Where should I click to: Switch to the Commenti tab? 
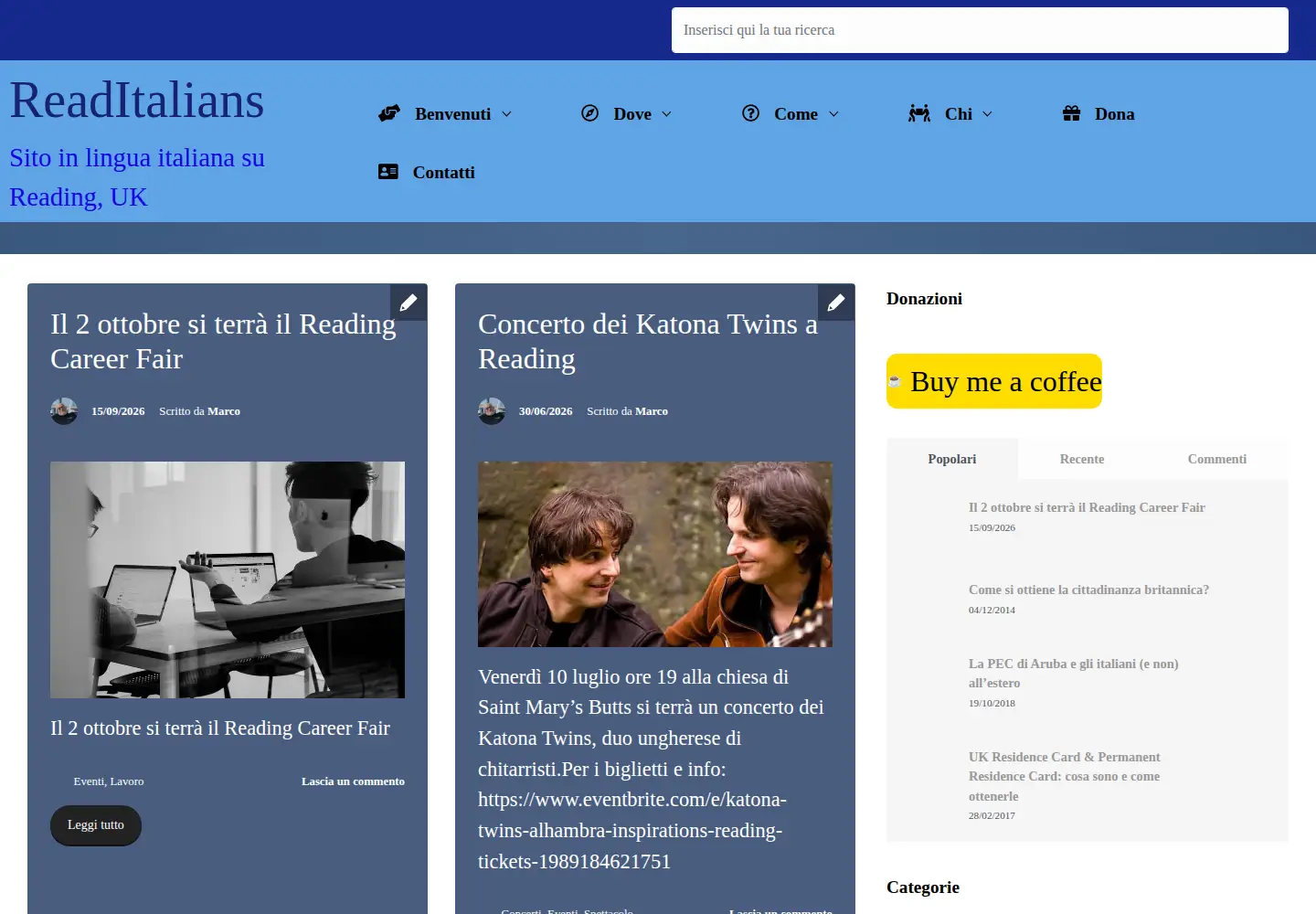1217,459
